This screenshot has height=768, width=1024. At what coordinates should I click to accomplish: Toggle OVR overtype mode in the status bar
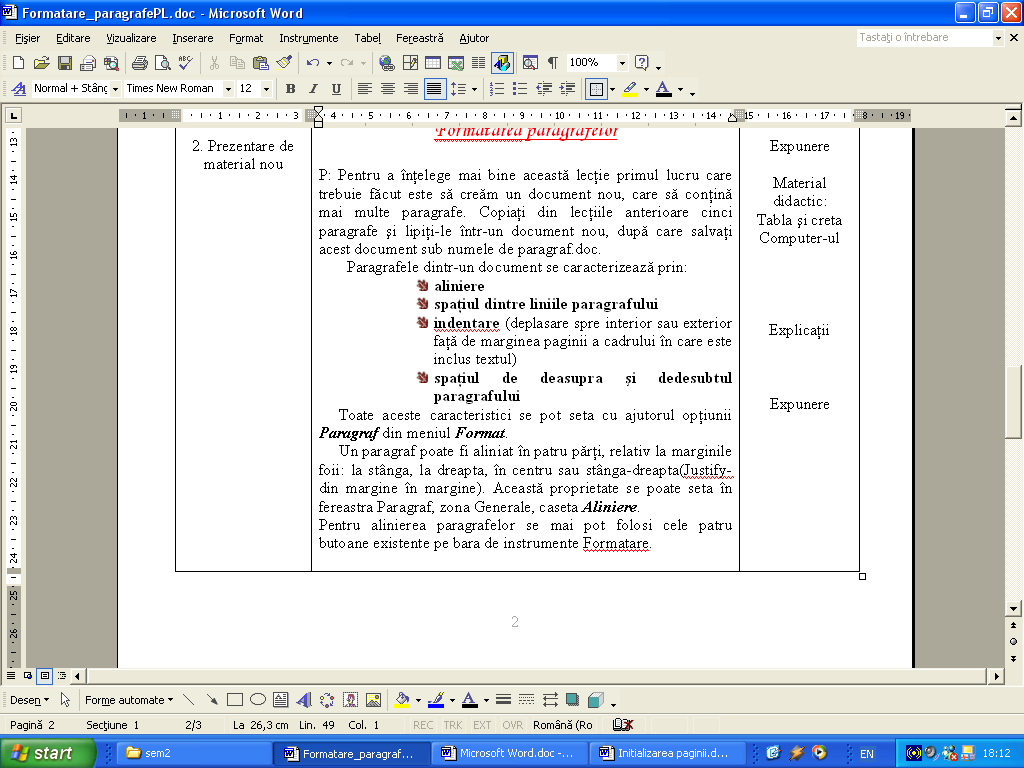(512, 725)
